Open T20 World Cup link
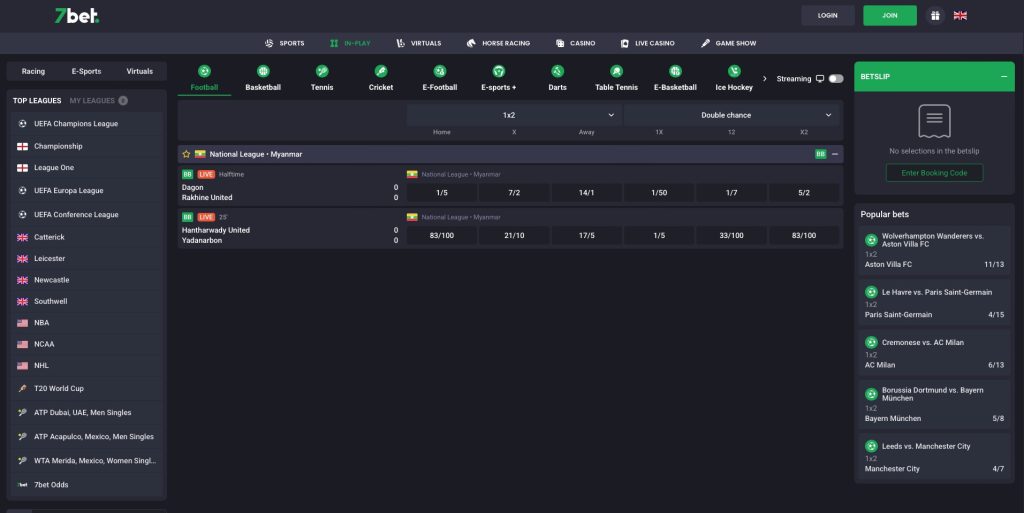The width and height of the screenshot is (1024, 513). pyautogui.click(x=86, y=388)
